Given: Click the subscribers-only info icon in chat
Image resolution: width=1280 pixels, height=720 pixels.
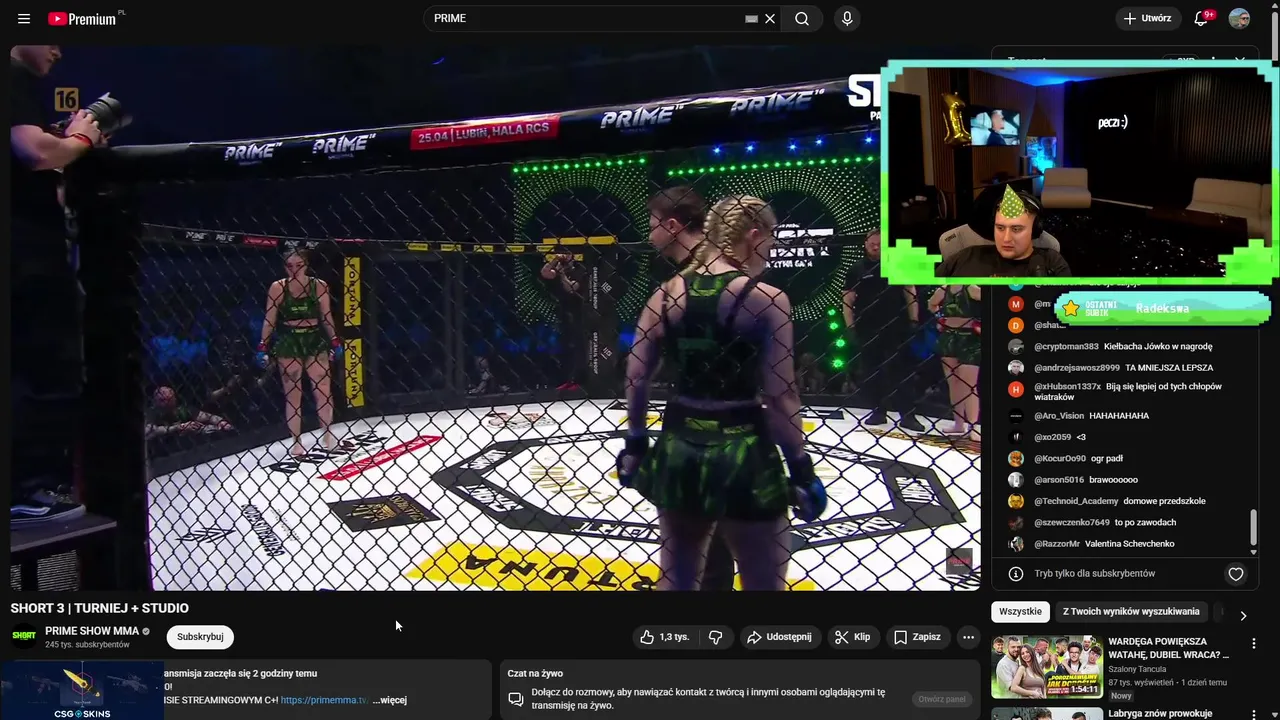Looking at the screenshot, I should [1016, 574].
